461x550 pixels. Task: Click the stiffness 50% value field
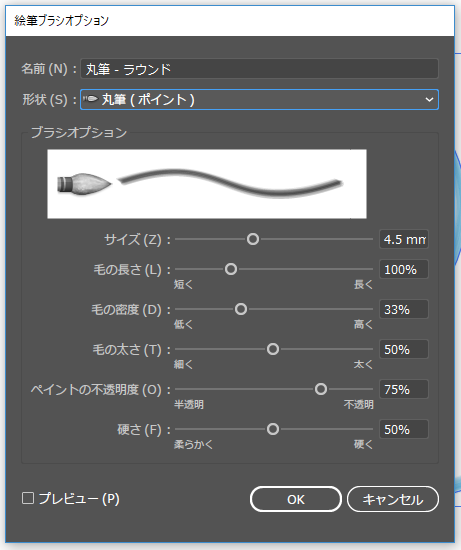click(x=404, y=429)
